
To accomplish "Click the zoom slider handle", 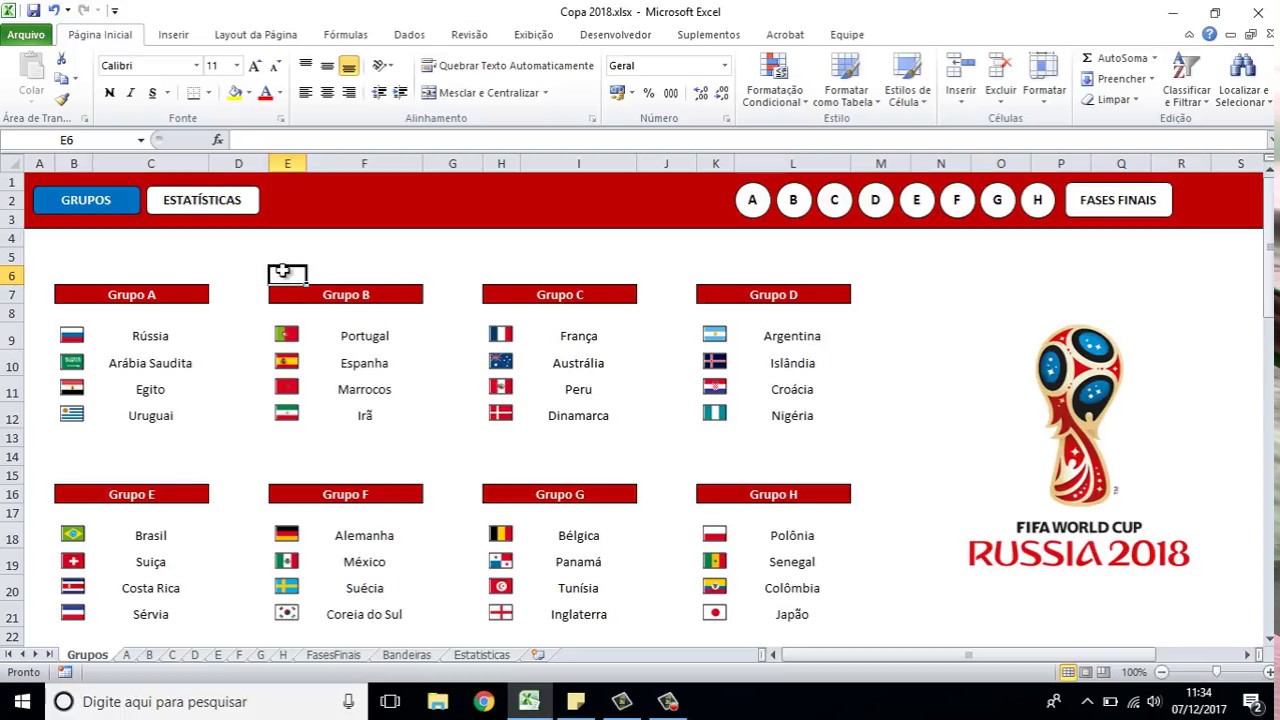I will pyautogui.click(x=1216, y=672).
